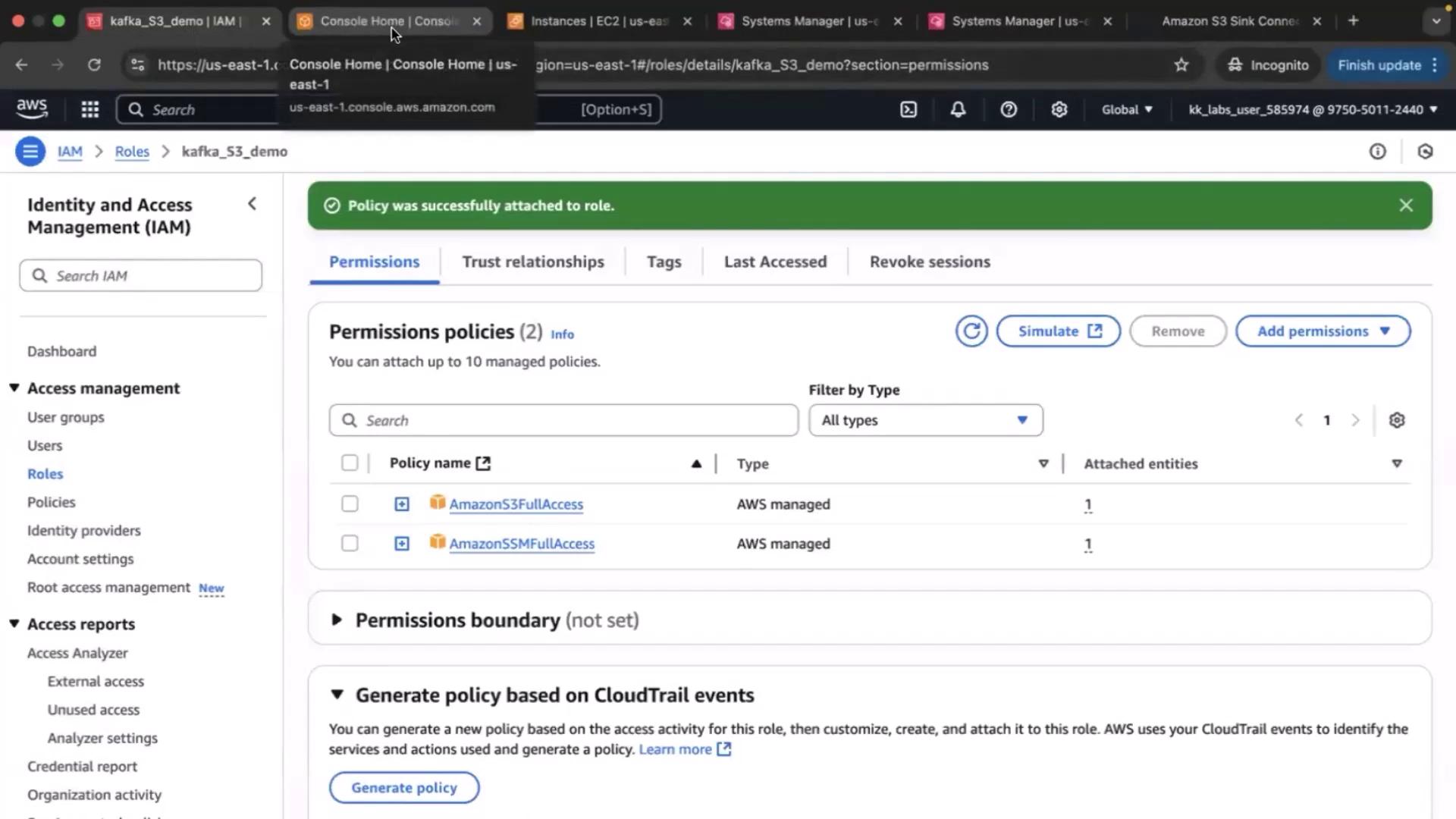The height and width of the screenshot is (819, 1456).
Task: Launch AWS CloudShell from top bar
Action: pos(908,109)
